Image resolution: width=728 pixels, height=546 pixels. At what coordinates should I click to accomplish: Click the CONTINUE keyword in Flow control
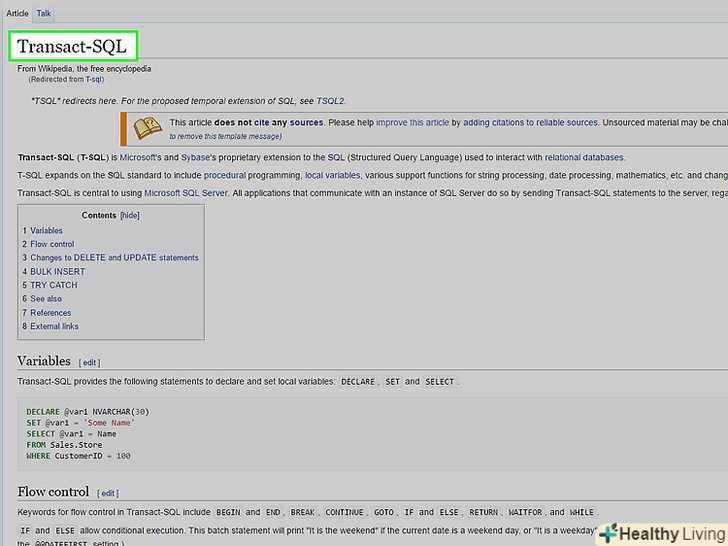pos(344,513)
